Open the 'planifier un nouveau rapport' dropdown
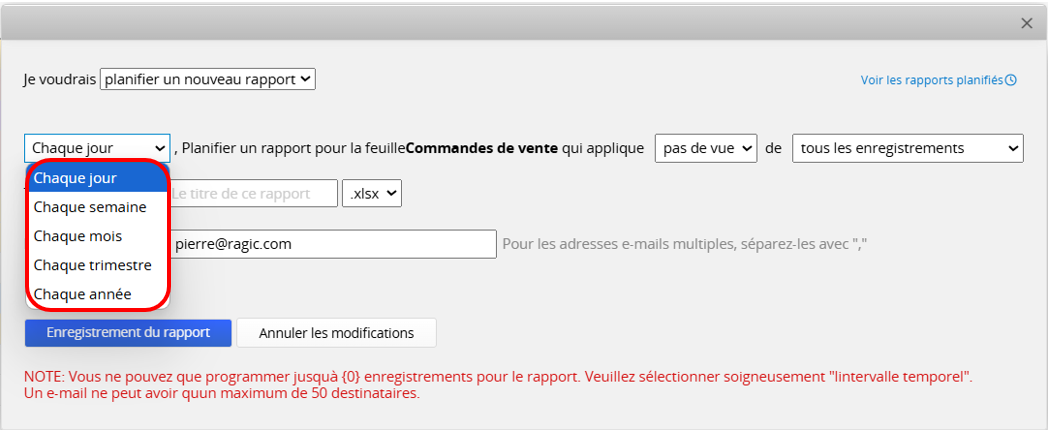The width and height of the screenshot is (1048, 430). pos(208,79)
